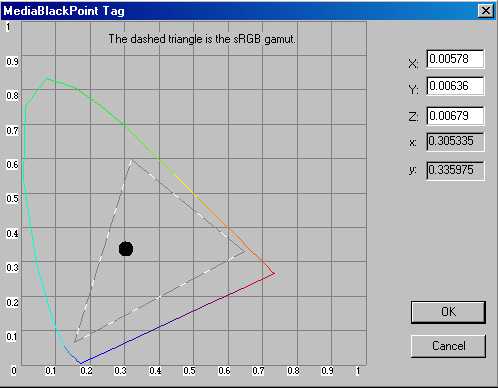The image size is (498, 388).
Task: Click the sRGB red vertex of dashed triangle
Action: pos(245,251)
